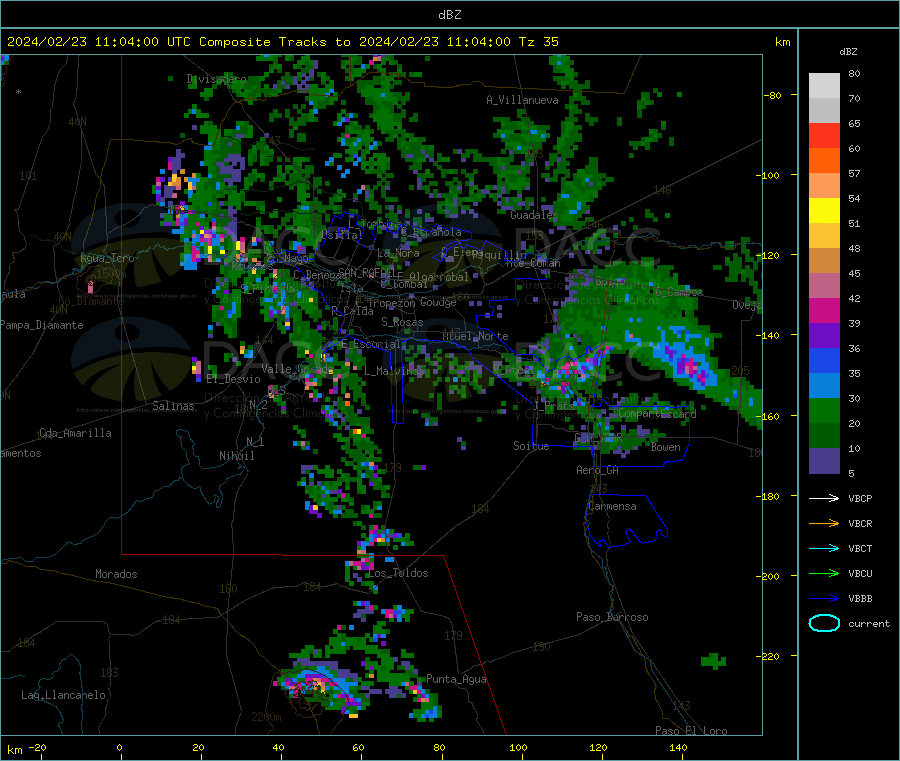This screenshot has height=761, width=900.
Task: Click the 'dBZ' heading above the color scale
Action: 848,52
